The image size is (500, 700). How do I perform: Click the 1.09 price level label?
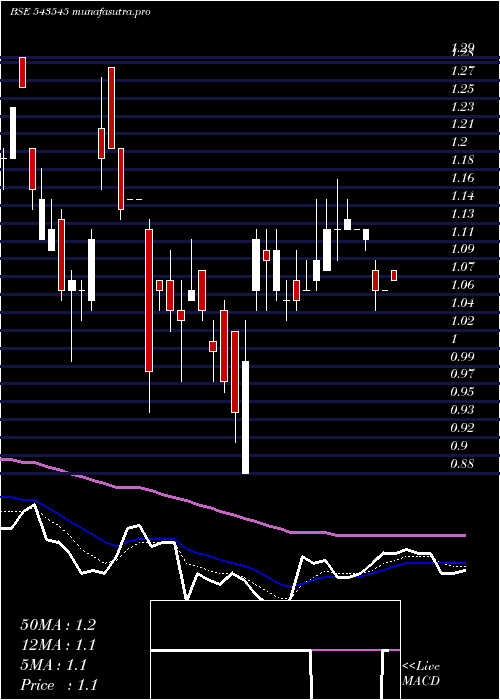coord(462,249)
